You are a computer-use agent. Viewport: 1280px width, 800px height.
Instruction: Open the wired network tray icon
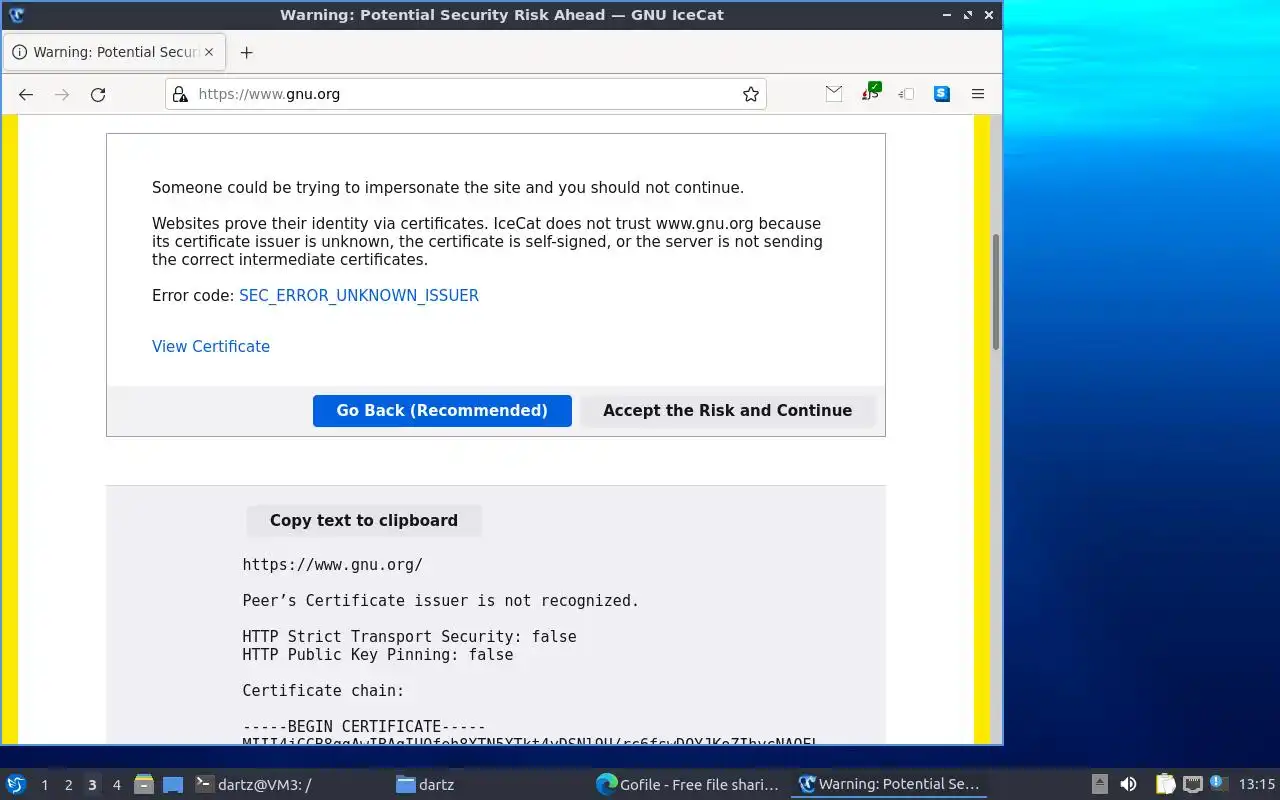coord(1192,785)
